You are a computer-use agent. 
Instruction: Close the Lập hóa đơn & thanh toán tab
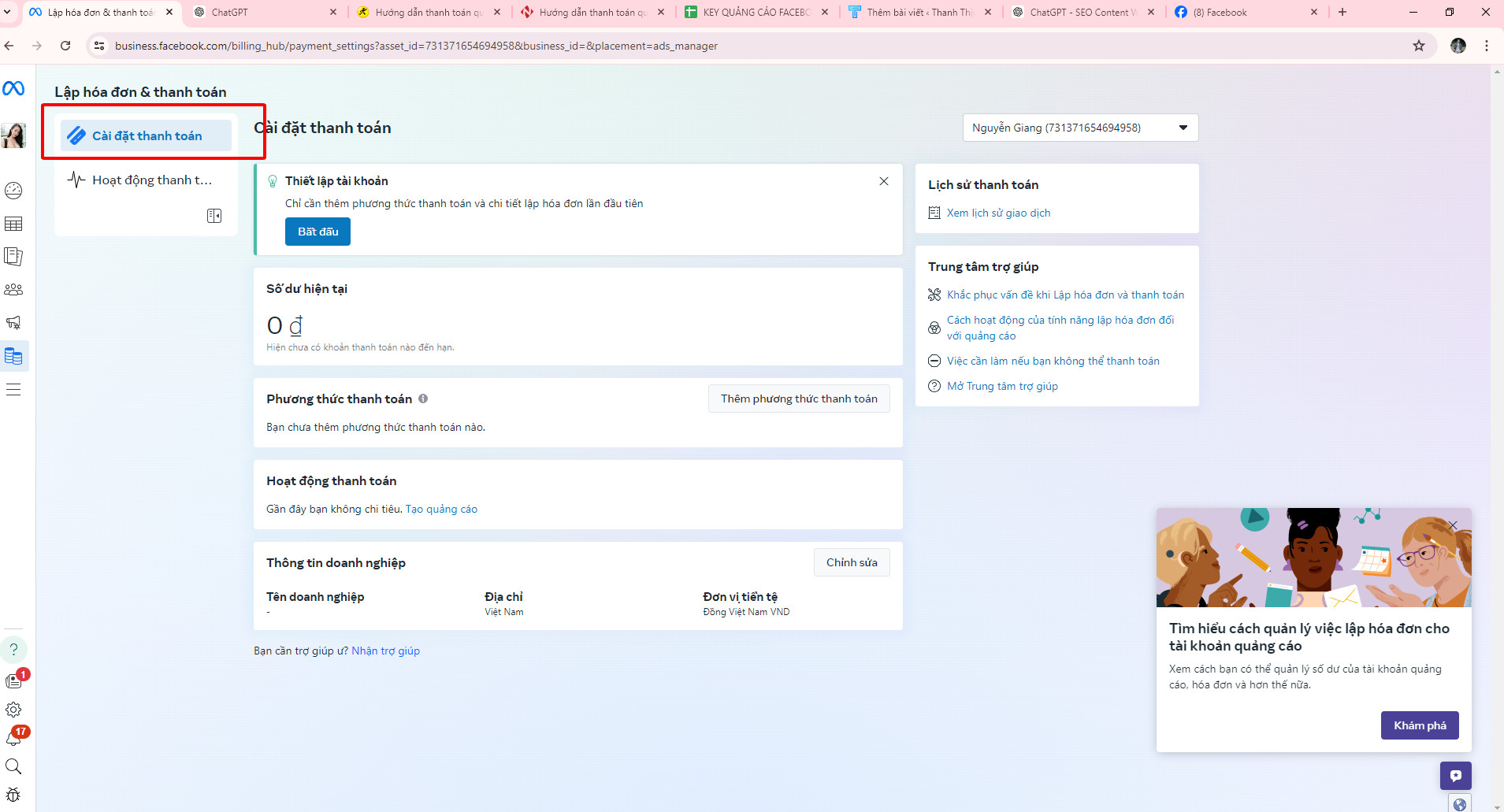(x=169, y=12)
